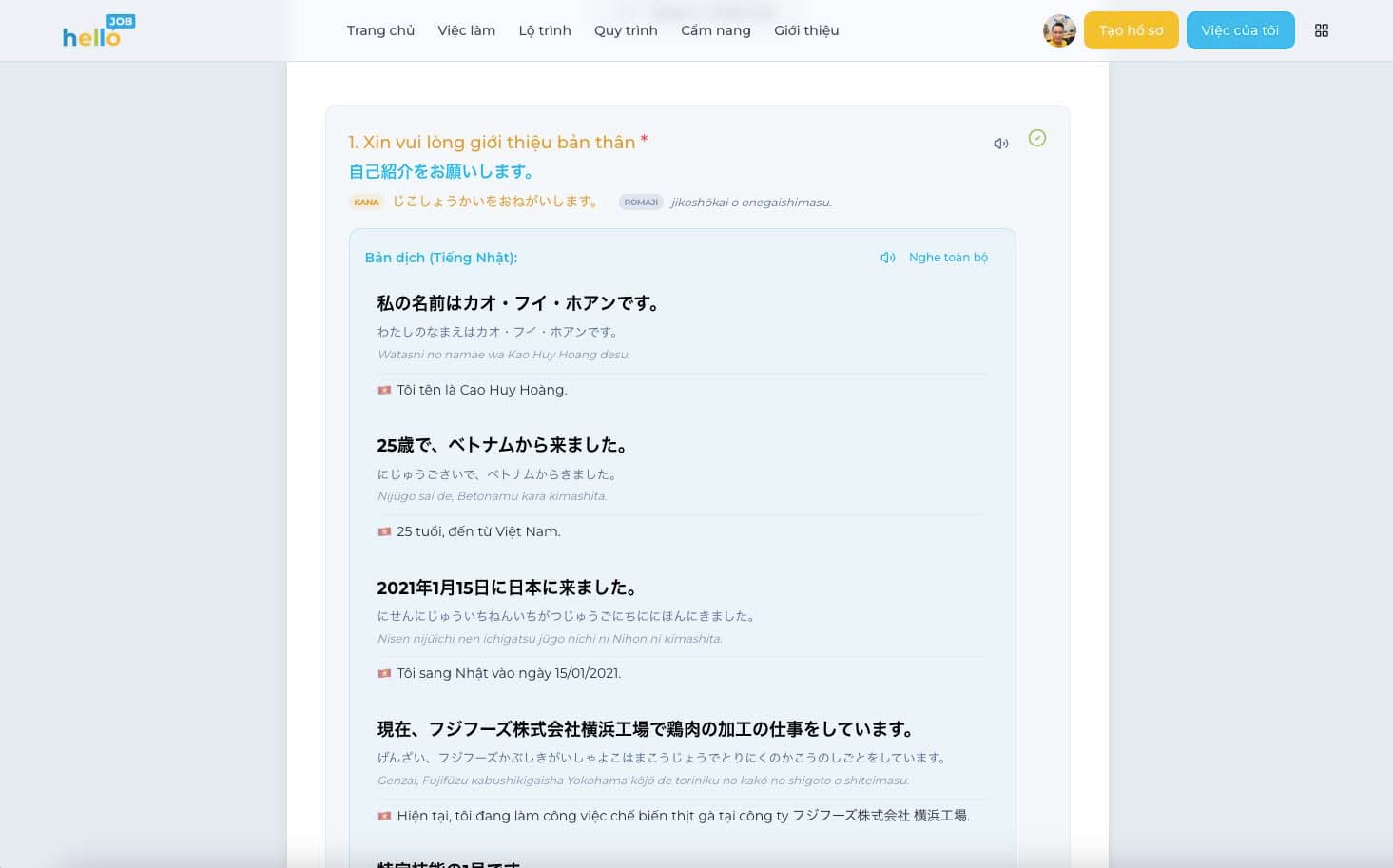Click romaji Nisen nijūichi nen ichigatsu
Viewport: 1393px width, 868px height.
point(550,639)
